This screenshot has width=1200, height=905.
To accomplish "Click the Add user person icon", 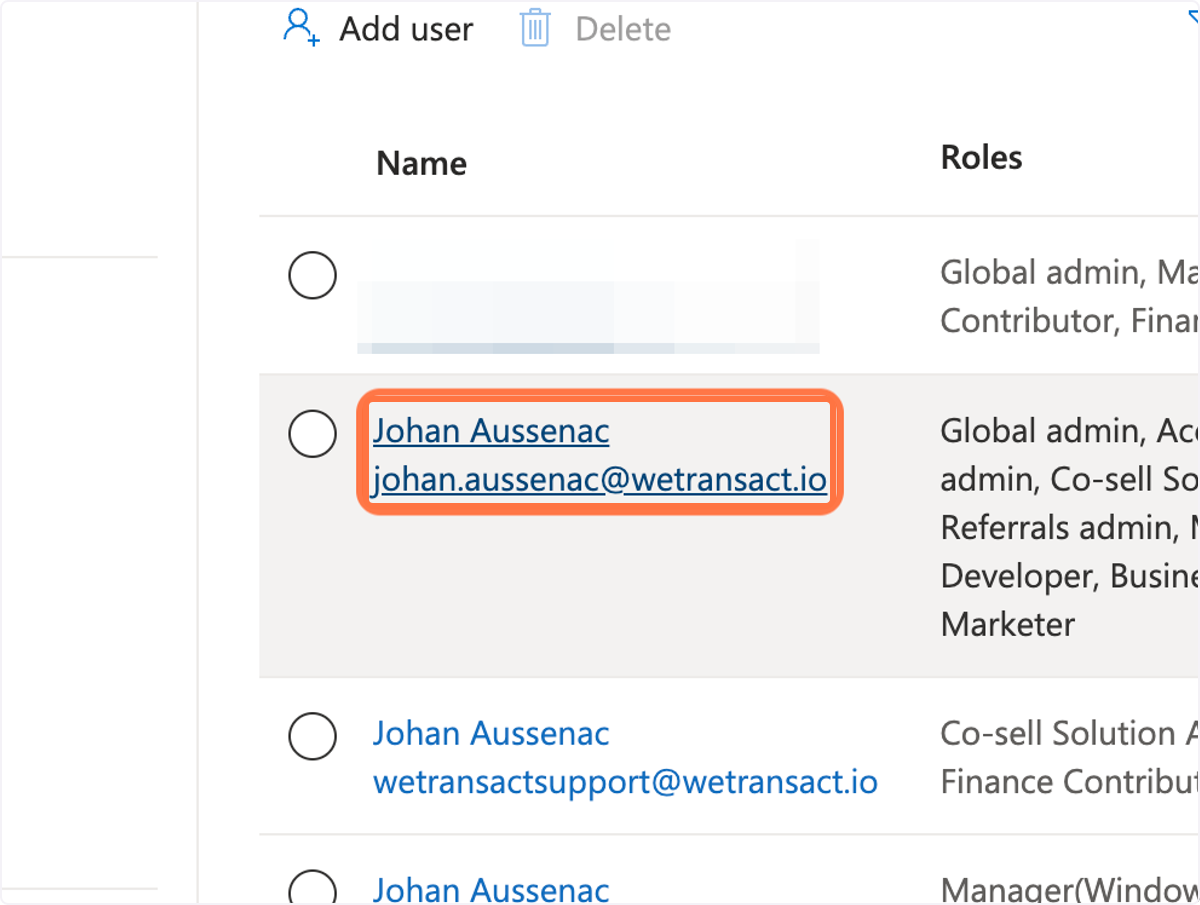I will coord(301,27).
